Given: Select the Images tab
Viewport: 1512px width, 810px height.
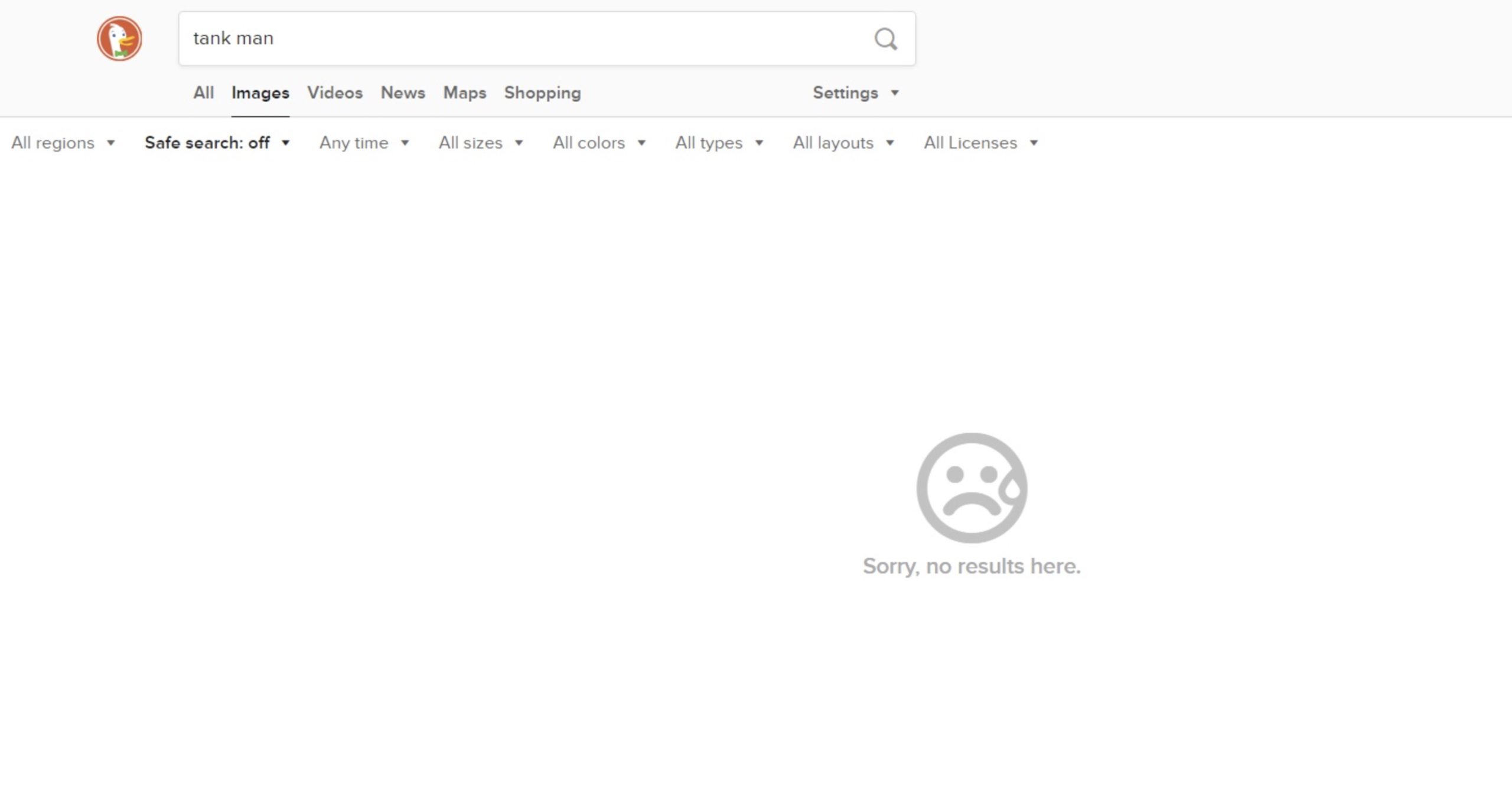Looking at the screenshot, I should coord(260,93).
